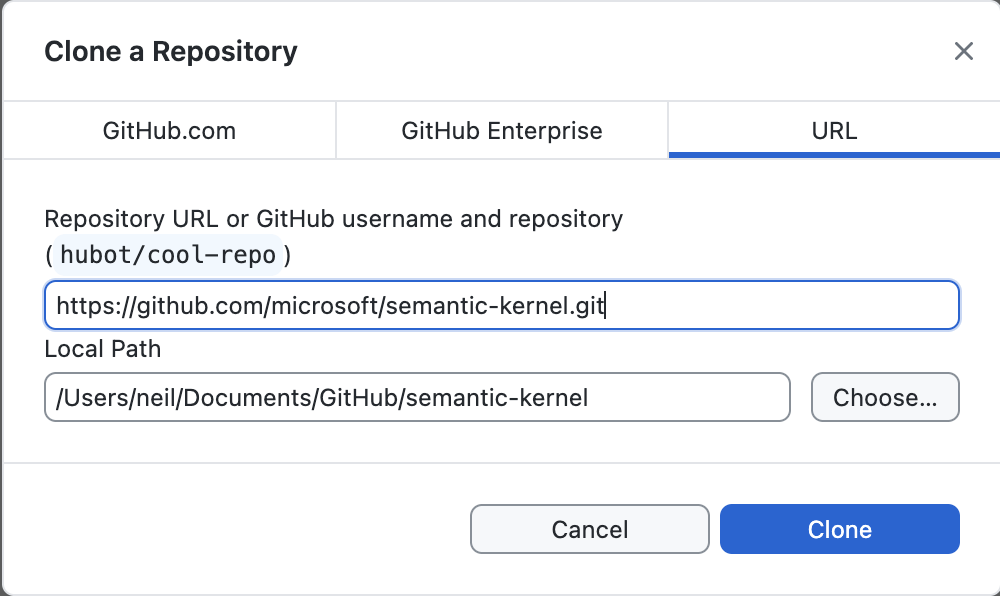Click the "Local Path" label
Viewport: 1000px width, 596px height.
(x=103, y=349)
